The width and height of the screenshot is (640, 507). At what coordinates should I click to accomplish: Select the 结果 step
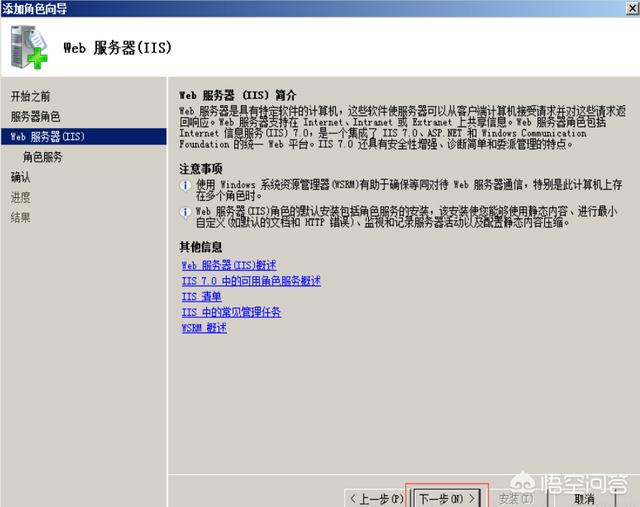(x=20, y=218)
